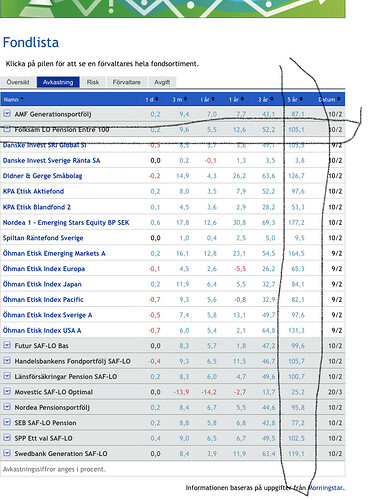Sort table by Namn column

(13, 99)
